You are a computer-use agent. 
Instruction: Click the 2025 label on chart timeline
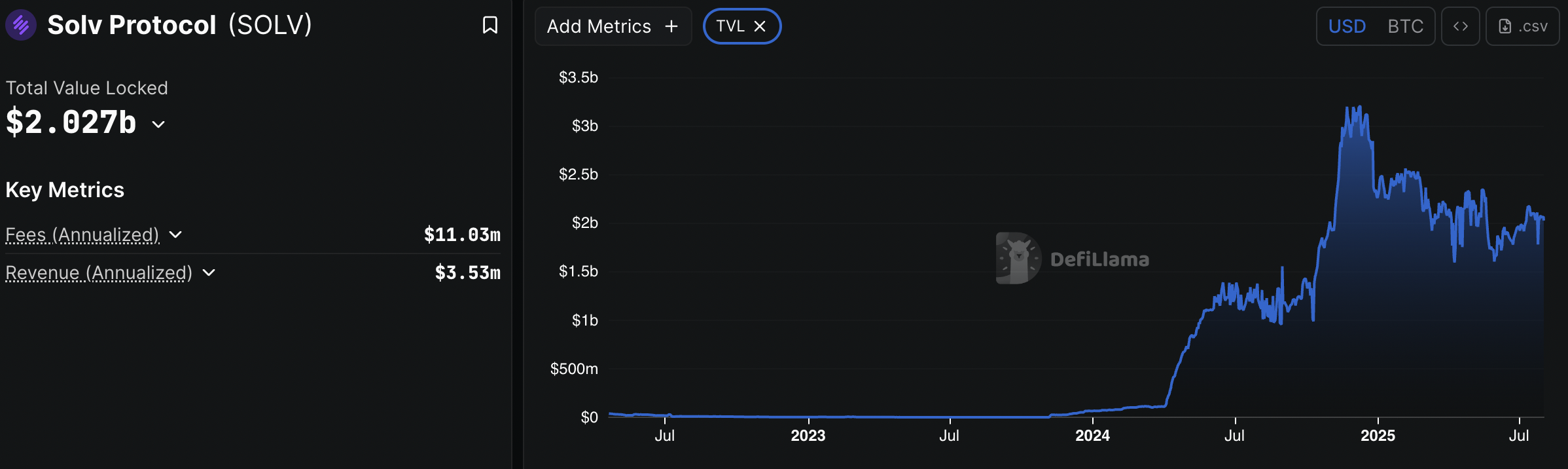[x=1378, y=435]
